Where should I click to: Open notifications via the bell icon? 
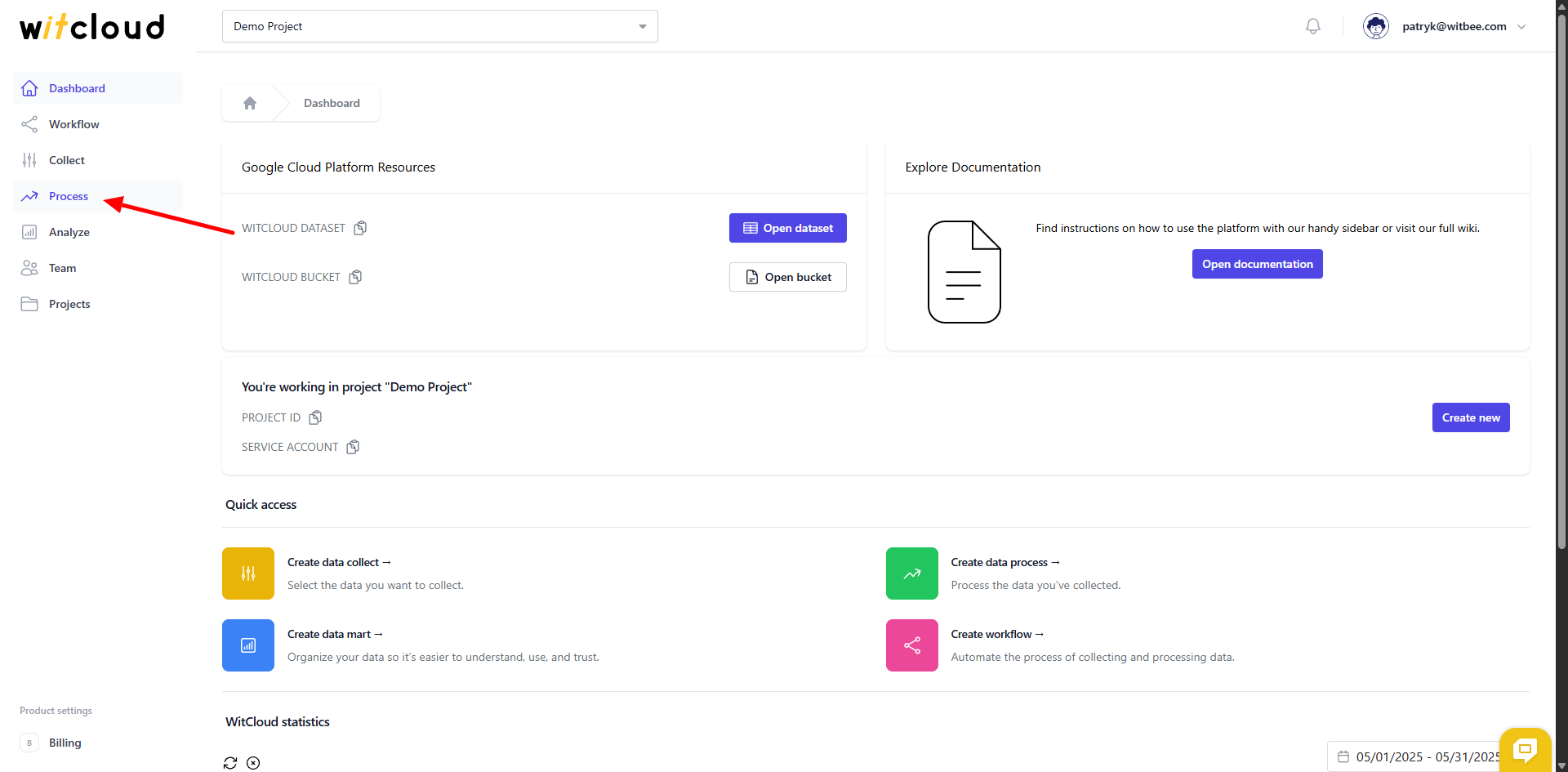1312,26
